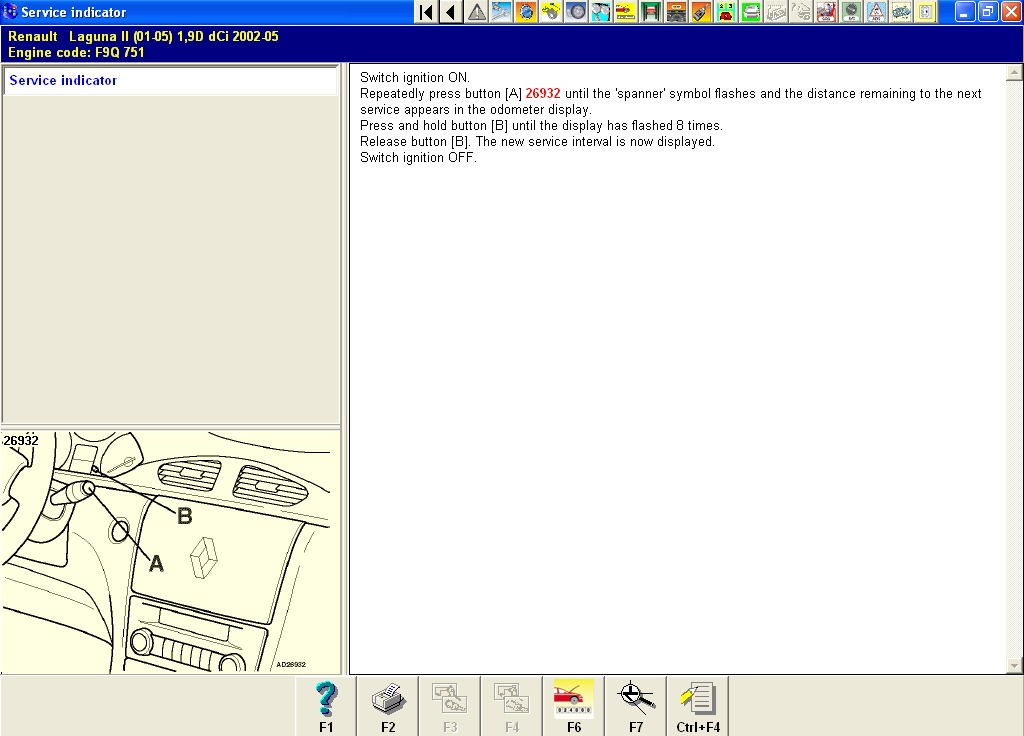Click the 'Switch ignition ON.' instruction line
Viewport: 1024px width, 736px height.
coord(415,78)
